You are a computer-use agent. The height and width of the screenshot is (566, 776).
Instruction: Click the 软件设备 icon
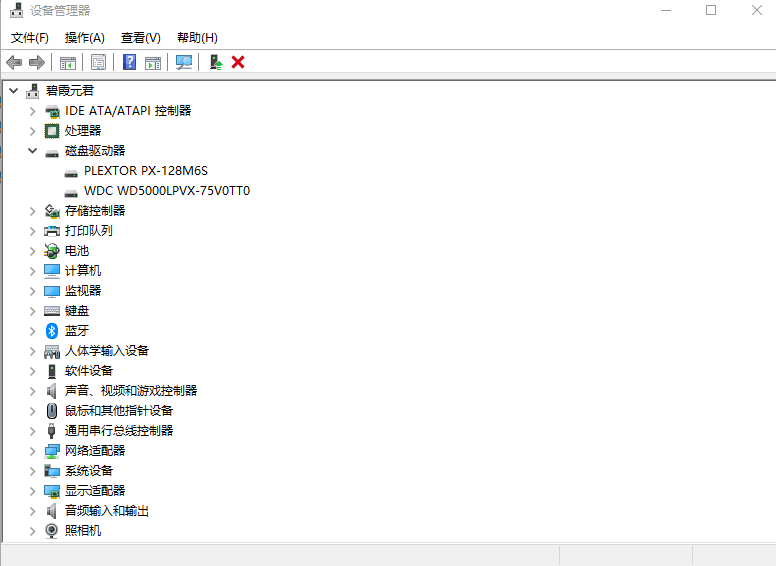click(52, 371)
